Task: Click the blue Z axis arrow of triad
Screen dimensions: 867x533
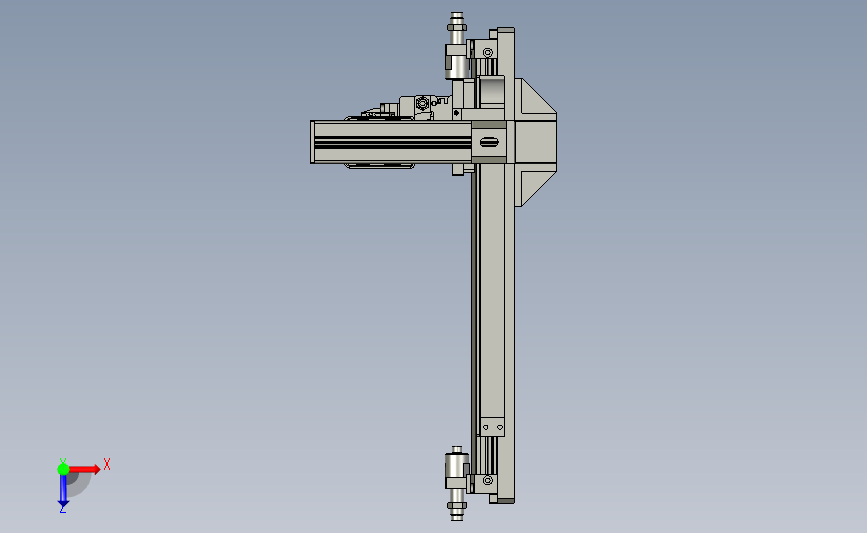Action: [x=63, y=491]
